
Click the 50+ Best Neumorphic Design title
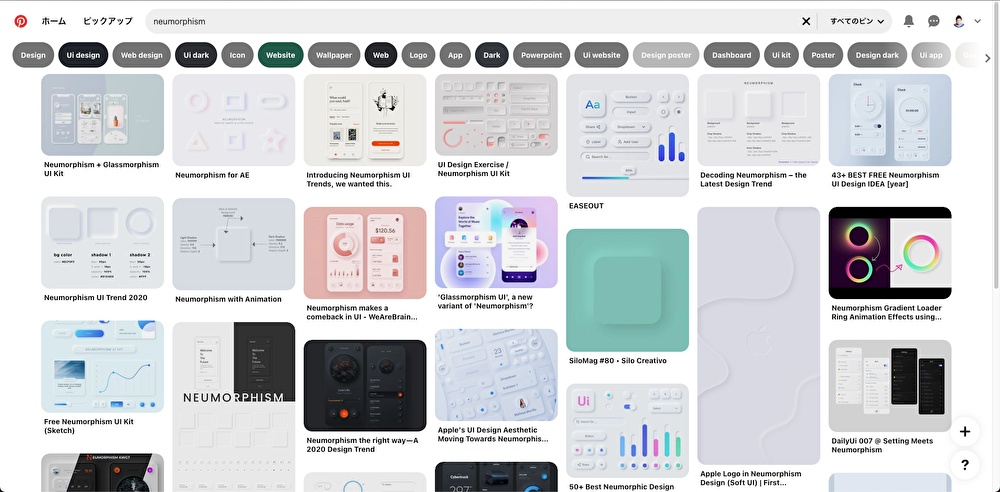coord(621,487)
